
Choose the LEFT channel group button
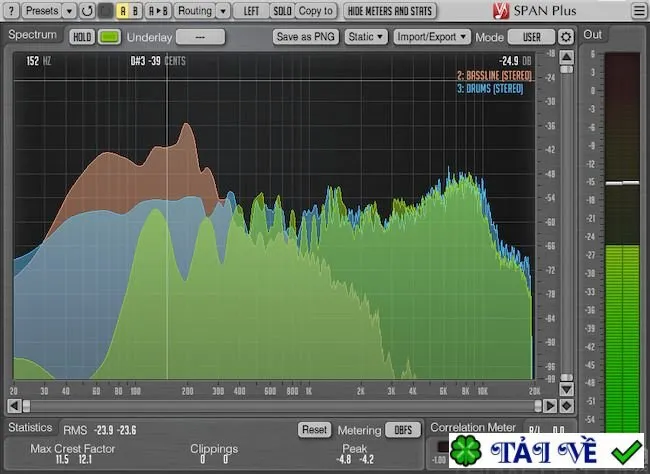coord(251,11)
